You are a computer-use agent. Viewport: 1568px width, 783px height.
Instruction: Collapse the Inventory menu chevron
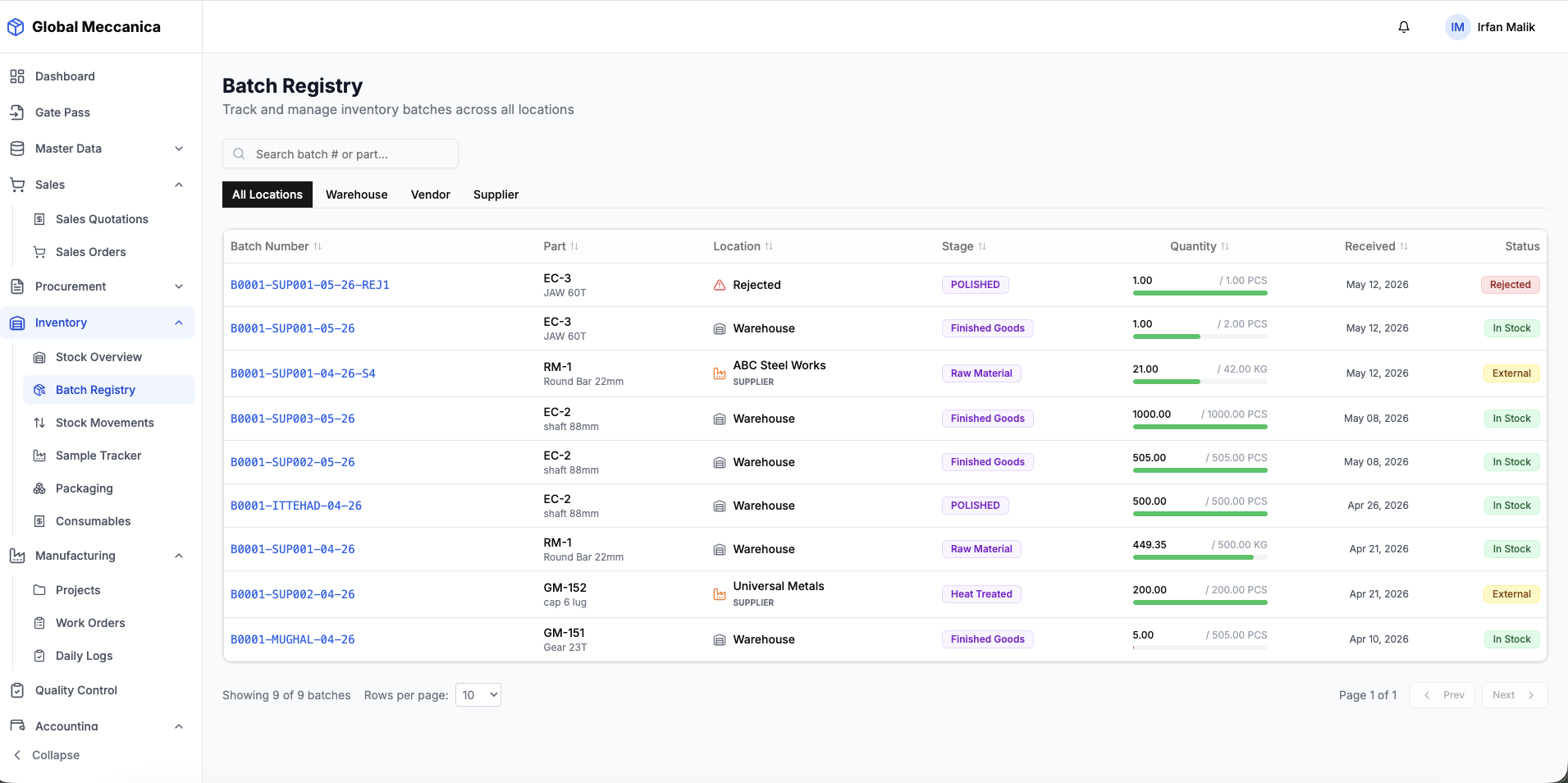179,323
